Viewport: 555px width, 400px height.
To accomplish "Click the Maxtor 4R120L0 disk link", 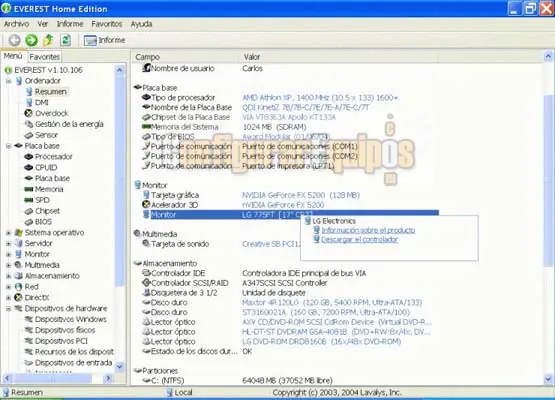I will point(332,303).
